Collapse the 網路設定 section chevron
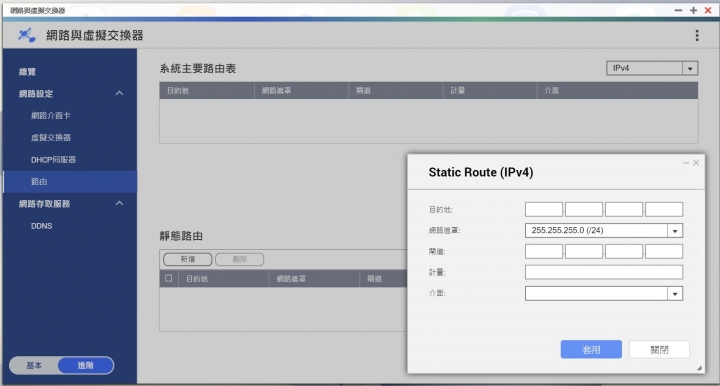The width and height of the screenshot is (720, 386). pyautogui.click(x=119, y=93)
